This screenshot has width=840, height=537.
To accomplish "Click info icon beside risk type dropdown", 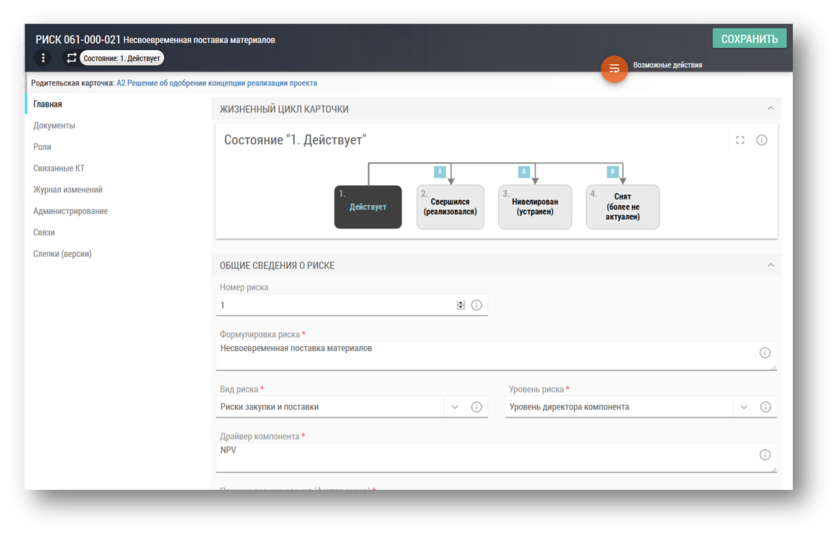I will (x=476, y=407).
